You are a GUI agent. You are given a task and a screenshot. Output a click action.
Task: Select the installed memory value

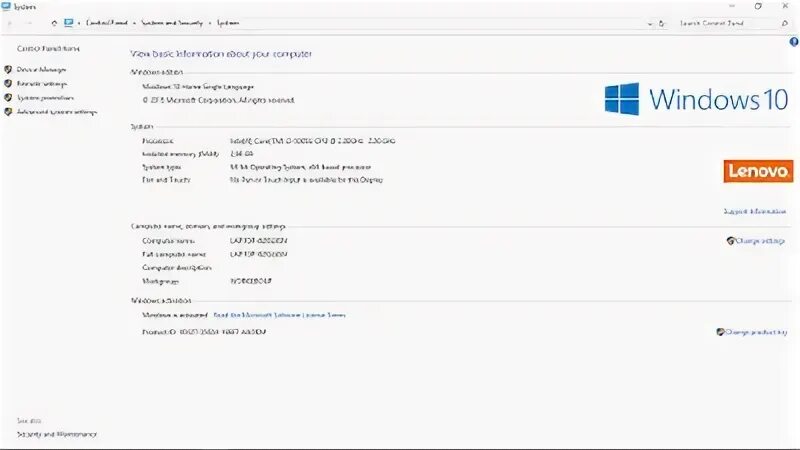click(241, 154)
